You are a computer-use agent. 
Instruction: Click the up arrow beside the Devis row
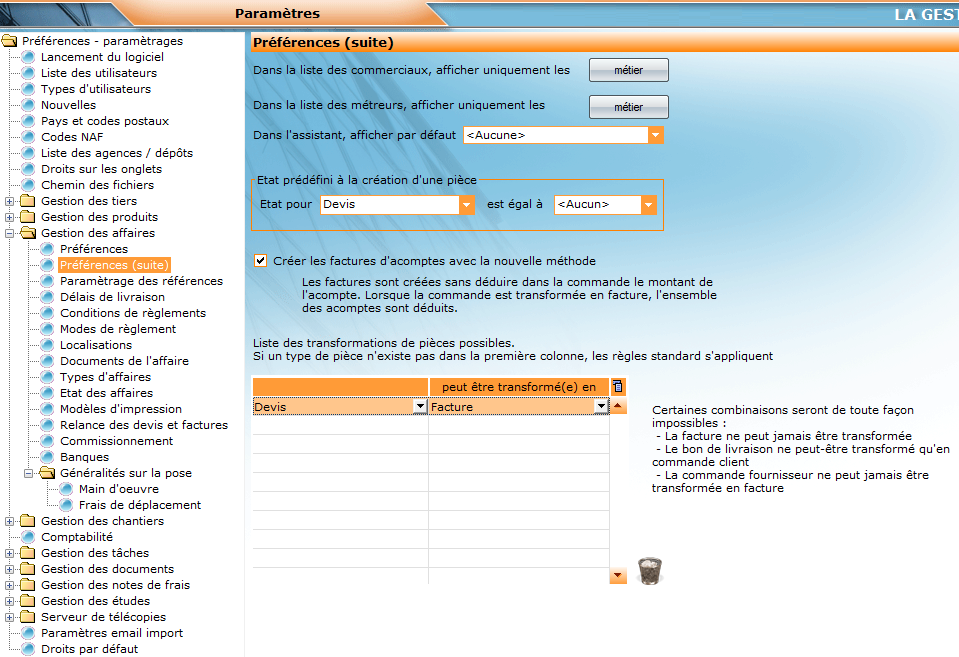pos(618,406)
